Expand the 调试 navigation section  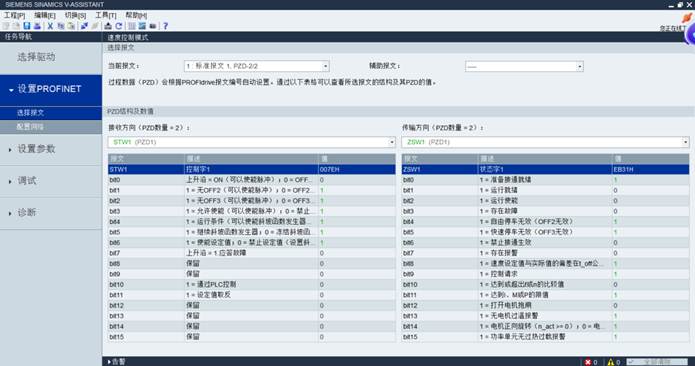tap(10, 181)
